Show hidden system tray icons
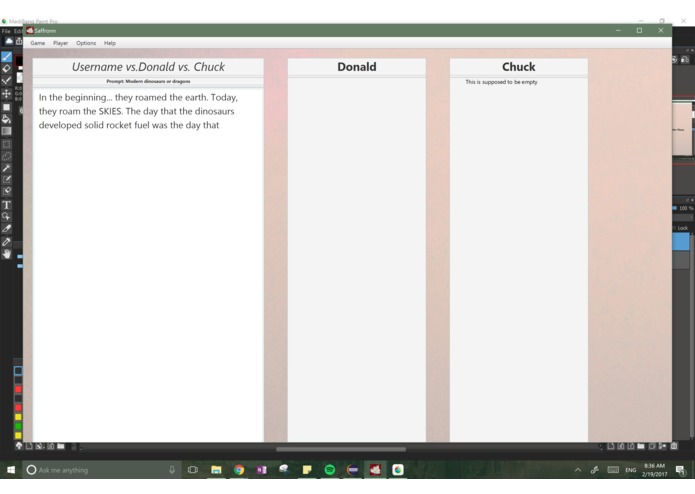695x494 pixels. coord(578,470)
